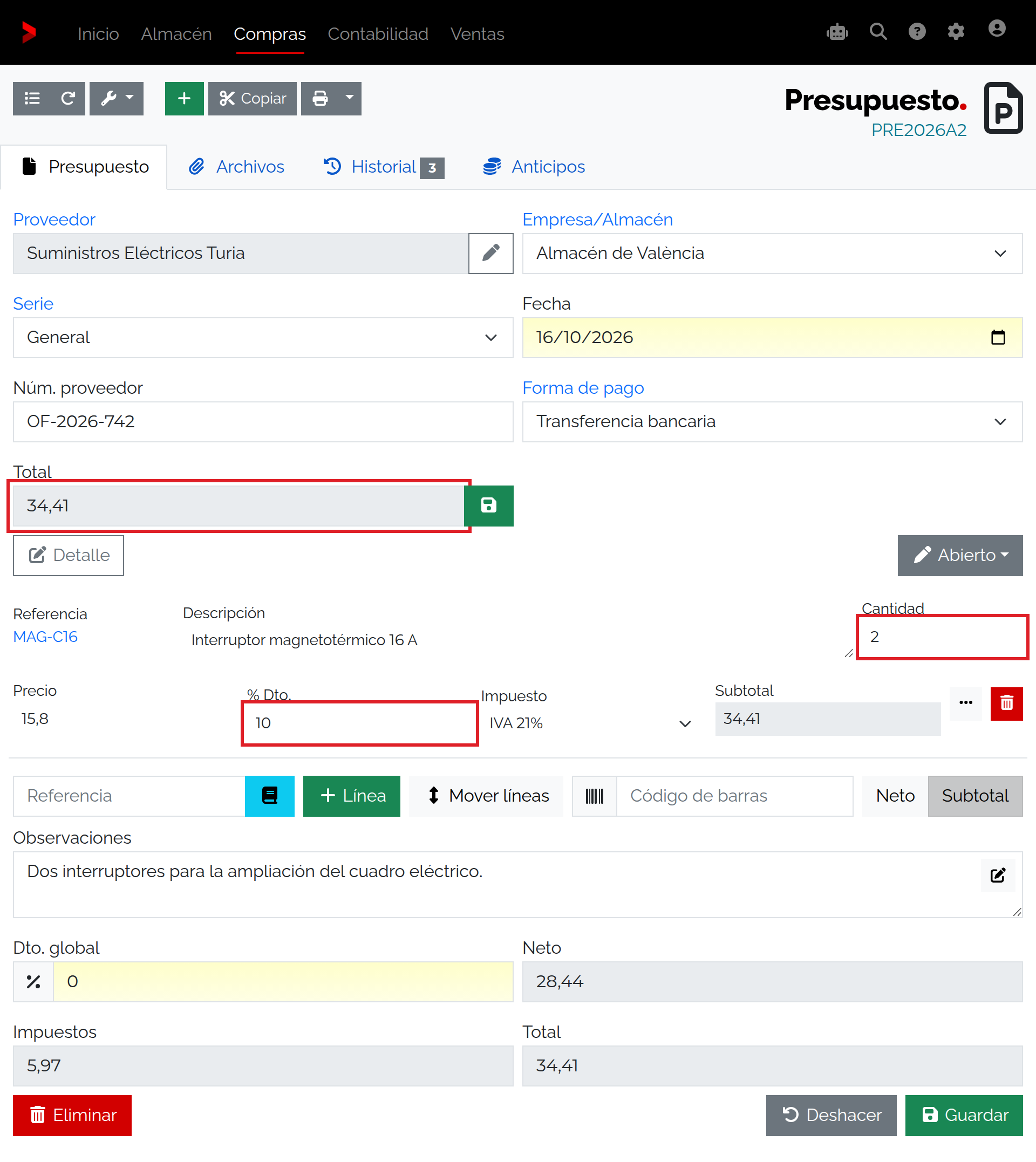
Task: Click the Cantidad input field
Action: 943,637
